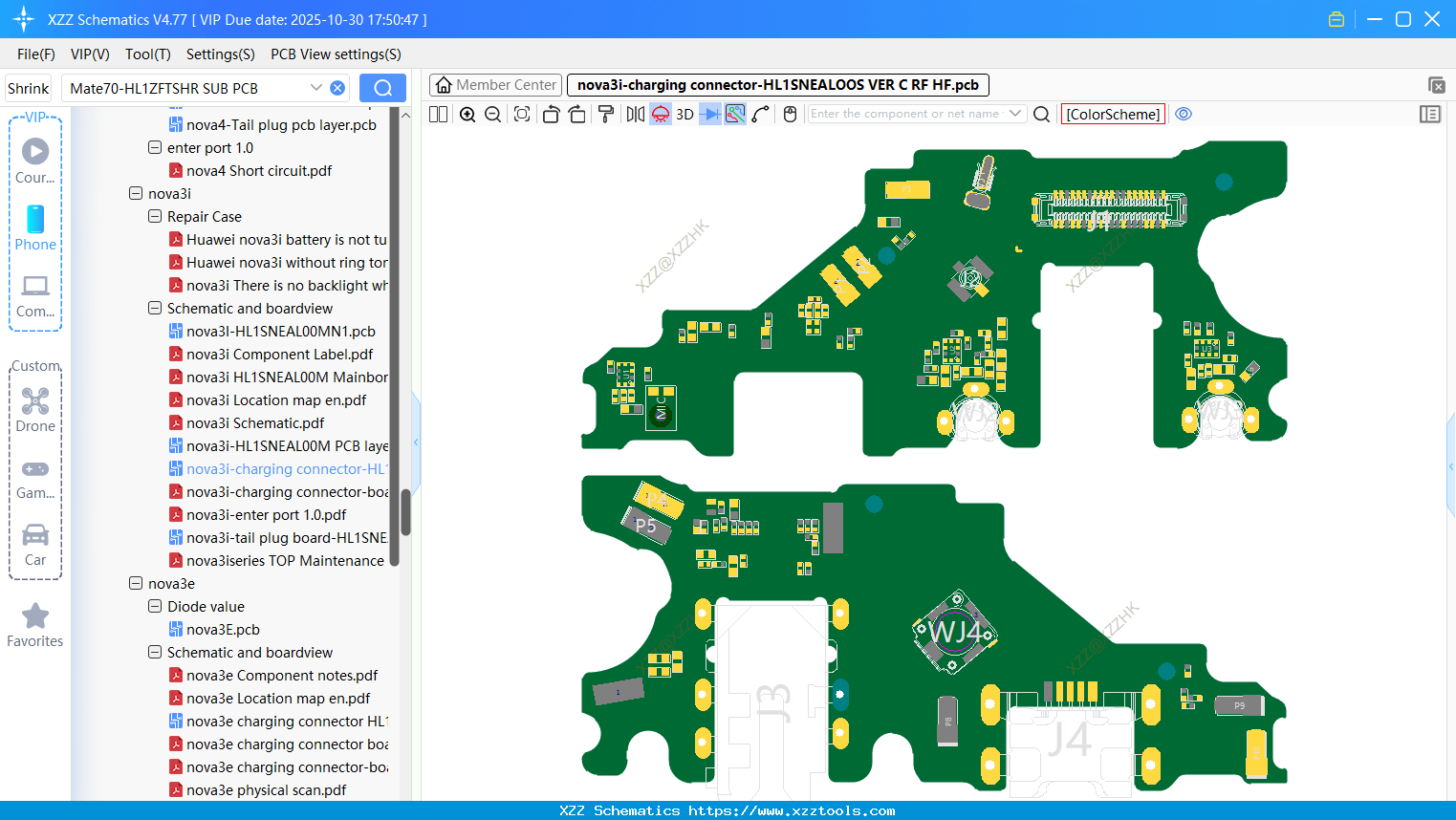This screenshot has width=1456, height=820.
Task: Collapse nova3e Schematic and boardview folder
Action: coord(155,652)
